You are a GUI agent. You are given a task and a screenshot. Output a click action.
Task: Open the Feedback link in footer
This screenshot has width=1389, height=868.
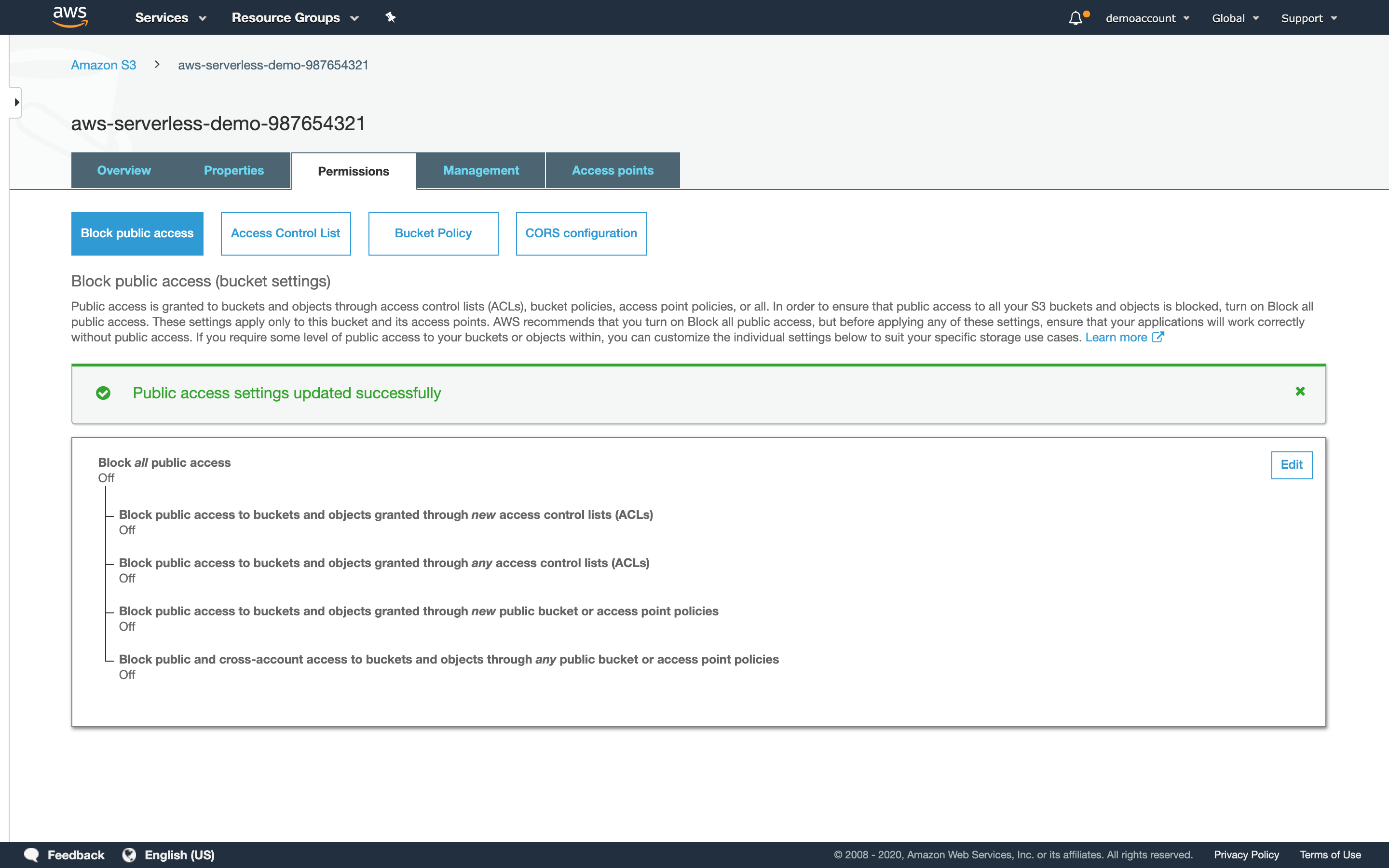(x=76, y=855)
